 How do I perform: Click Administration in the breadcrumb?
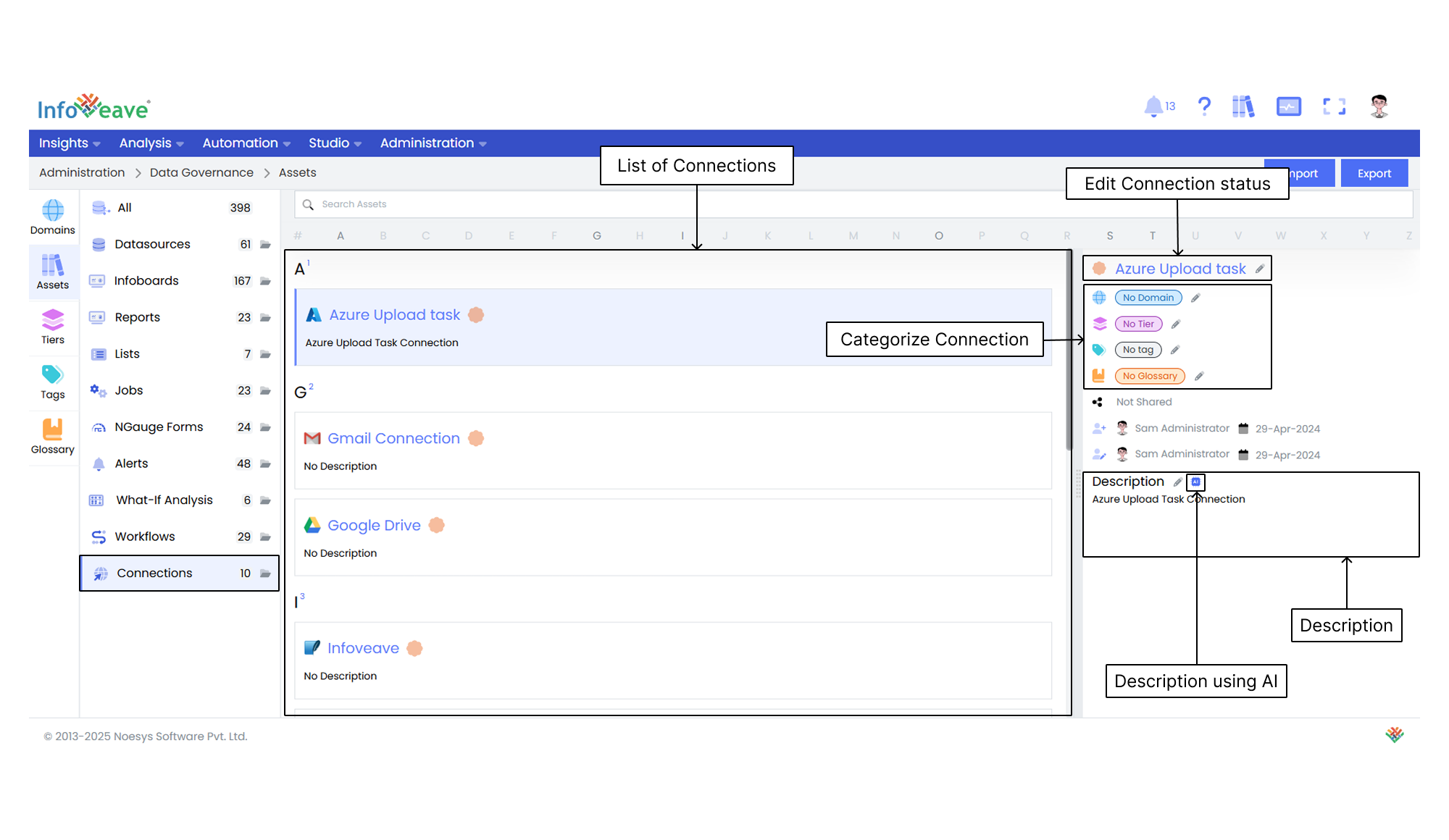[82, 172]
